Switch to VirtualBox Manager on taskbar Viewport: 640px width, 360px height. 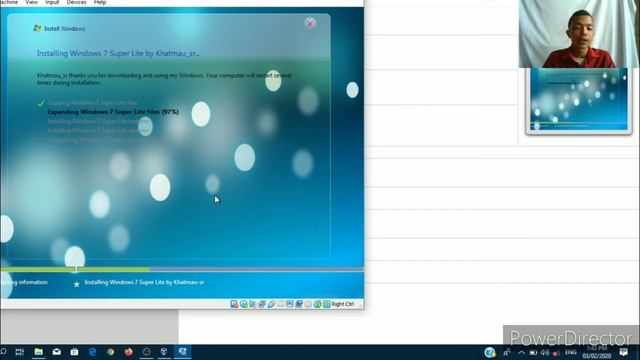click(x=164, y=351)
